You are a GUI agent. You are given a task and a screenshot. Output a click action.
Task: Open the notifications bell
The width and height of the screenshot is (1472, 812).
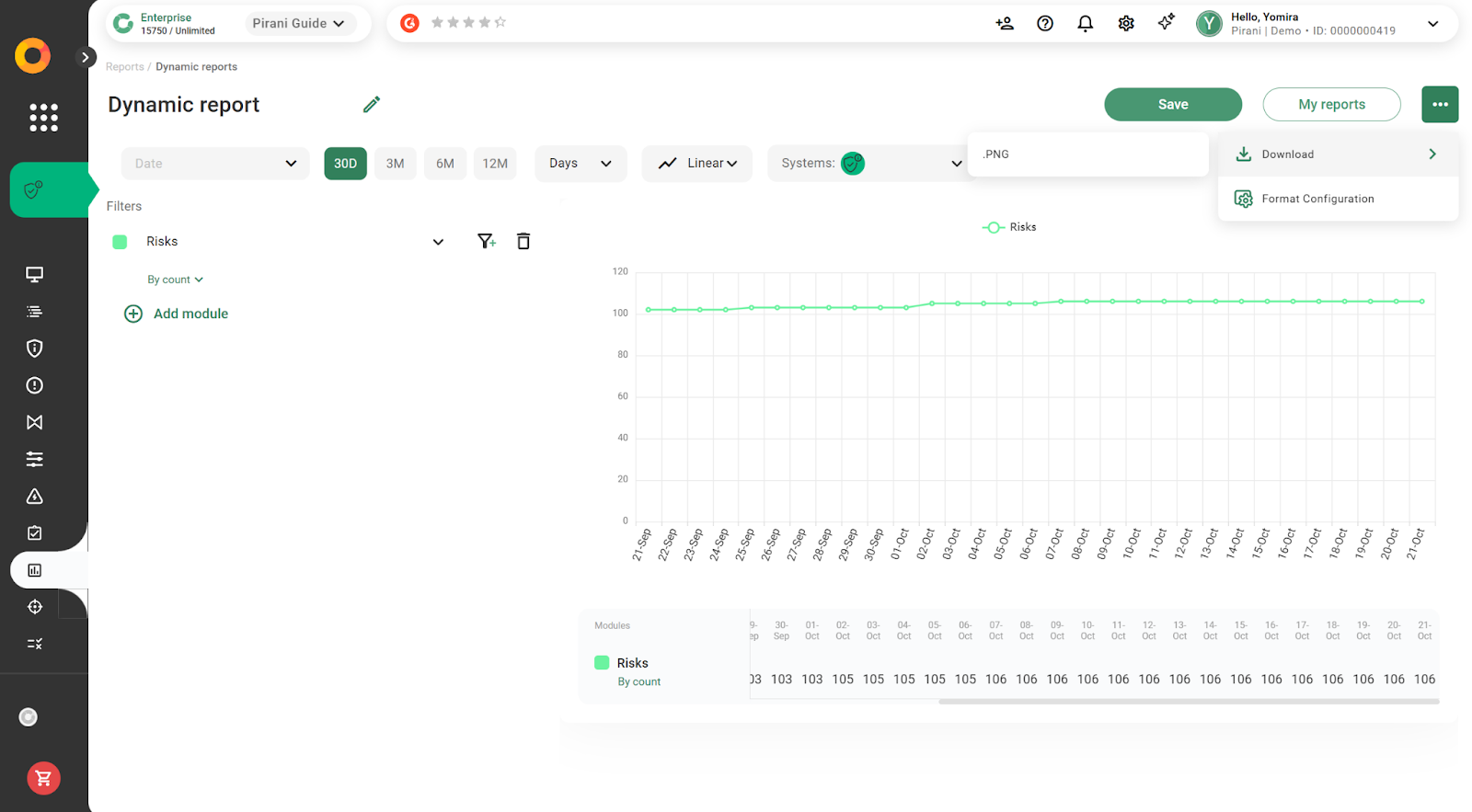pos(1085,24)
